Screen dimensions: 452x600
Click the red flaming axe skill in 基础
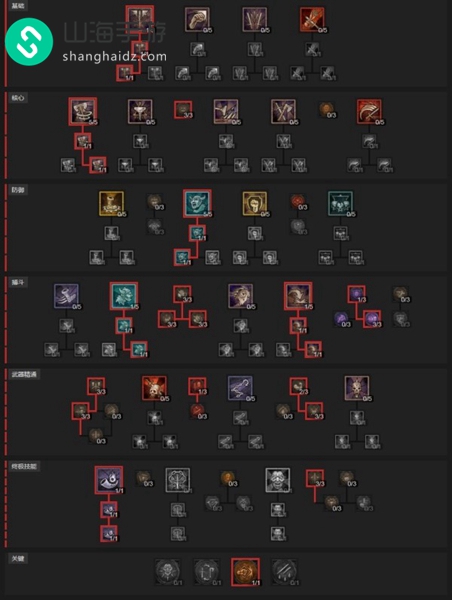click(312, 19)
